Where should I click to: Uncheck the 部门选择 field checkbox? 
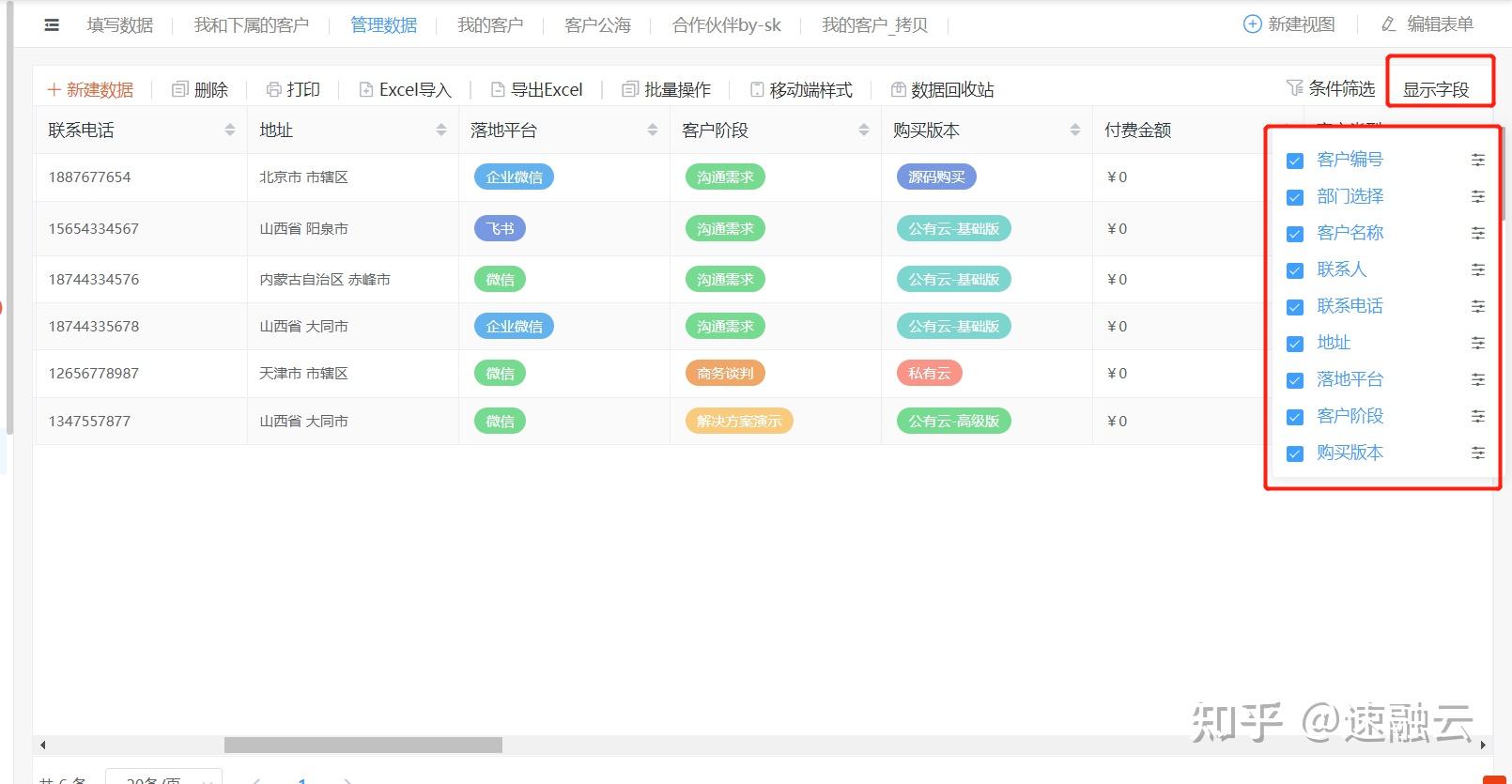[1295, 197]
